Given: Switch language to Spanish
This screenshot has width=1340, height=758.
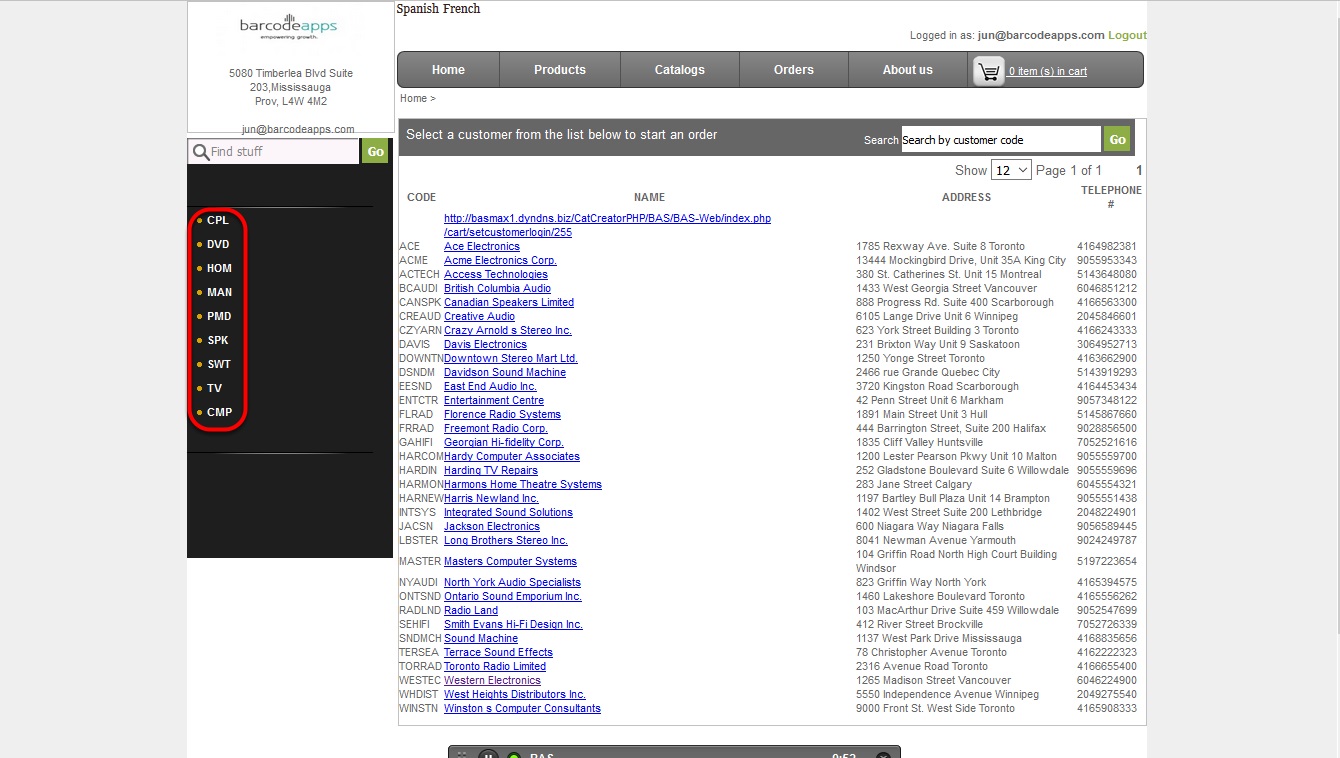Looking at the screenshot, I should (418, 9).
